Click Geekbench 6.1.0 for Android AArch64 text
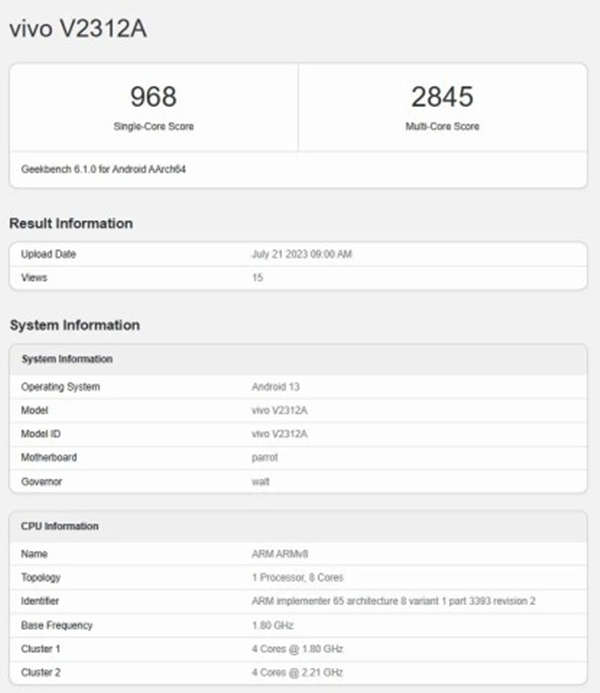This screenshot has height=693, width=600. click(103, 169)
